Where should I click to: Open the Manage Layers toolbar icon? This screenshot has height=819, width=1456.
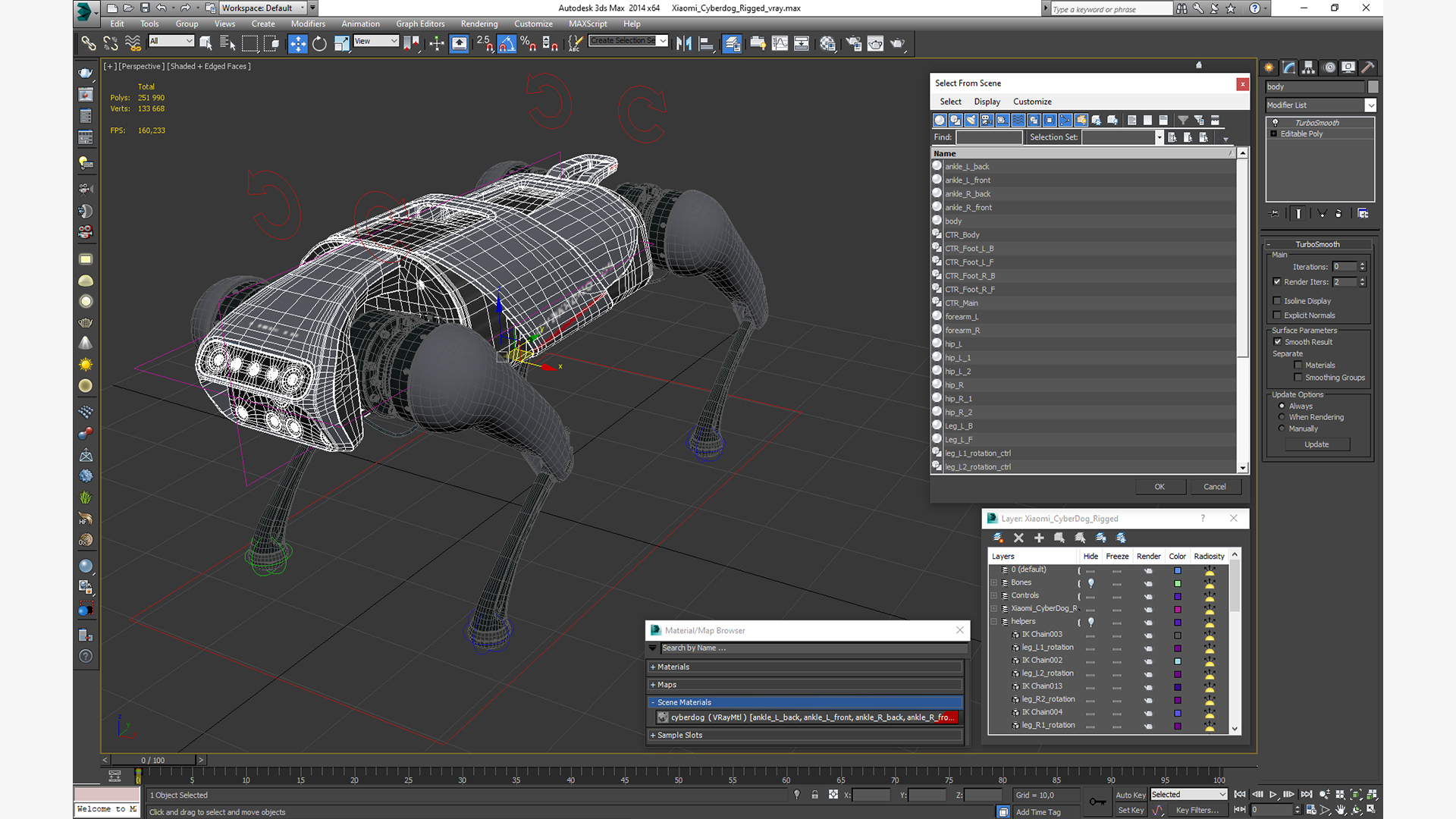(x=732, y=43)
